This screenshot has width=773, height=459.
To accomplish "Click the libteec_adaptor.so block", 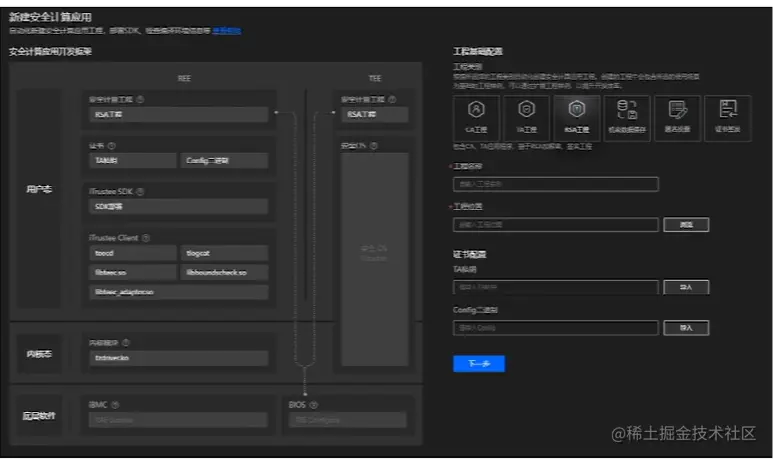I will tap(178, 292).
